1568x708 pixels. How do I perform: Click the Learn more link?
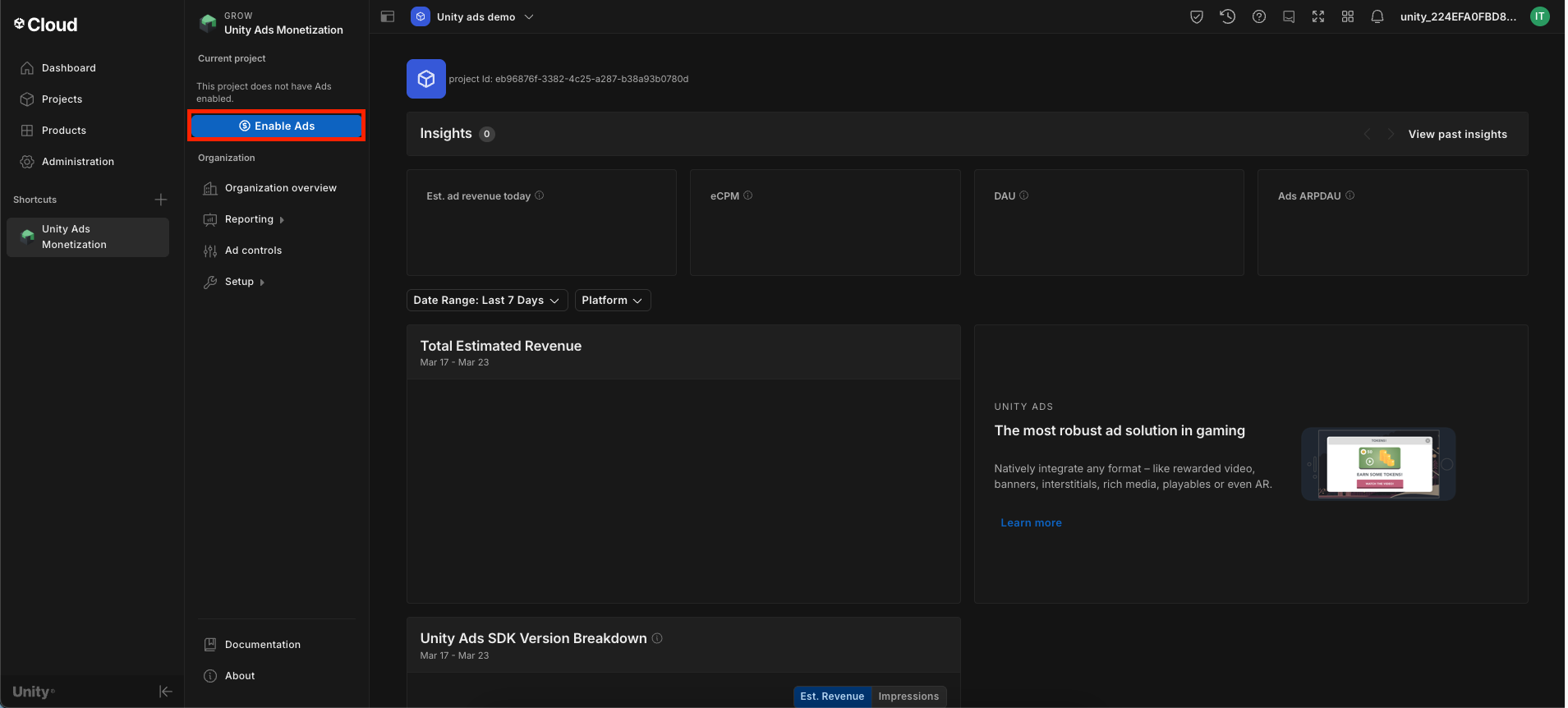click(1031, 523)
